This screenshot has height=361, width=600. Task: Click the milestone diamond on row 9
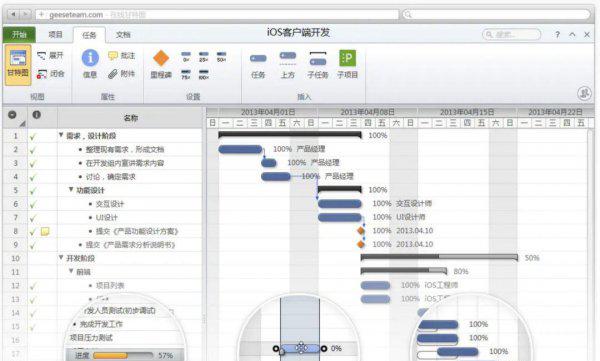pos(360,244)
